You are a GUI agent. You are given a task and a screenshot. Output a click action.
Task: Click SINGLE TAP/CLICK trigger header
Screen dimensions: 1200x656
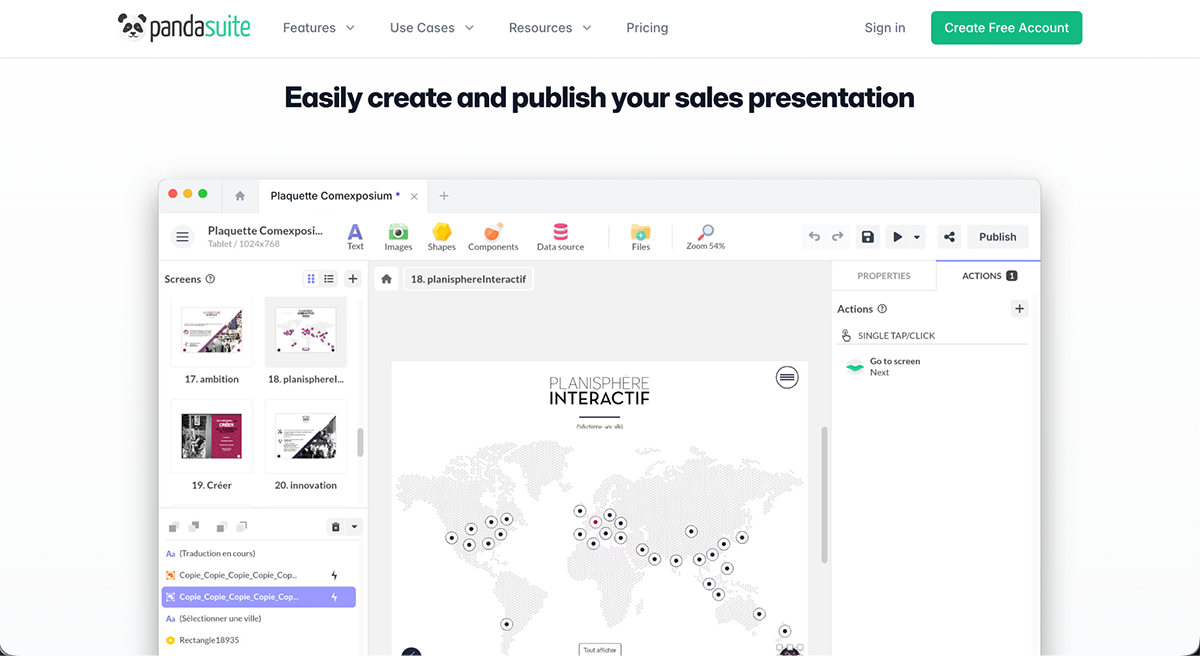(932, 336)
